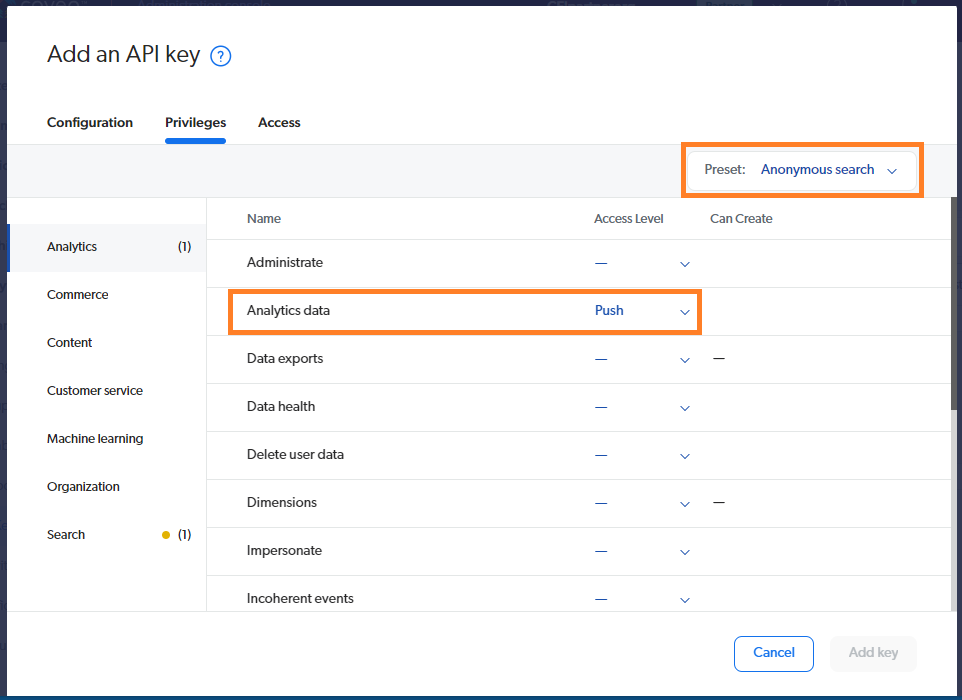Open Search privileges category
962x700 pixels.
click(107, 534)
